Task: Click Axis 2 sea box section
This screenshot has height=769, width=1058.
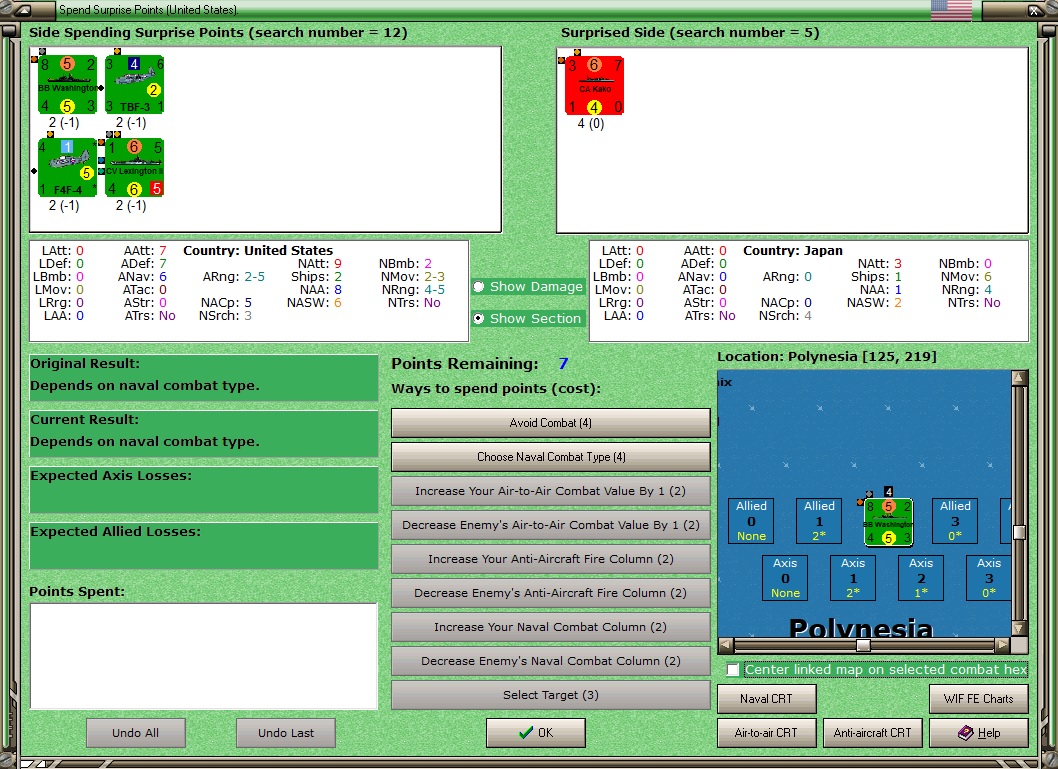Action: coord(921,578)
